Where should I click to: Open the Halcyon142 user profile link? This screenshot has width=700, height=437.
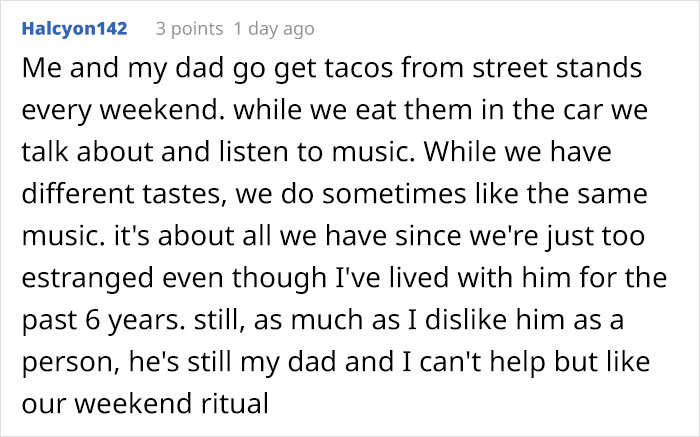point(74,29)
